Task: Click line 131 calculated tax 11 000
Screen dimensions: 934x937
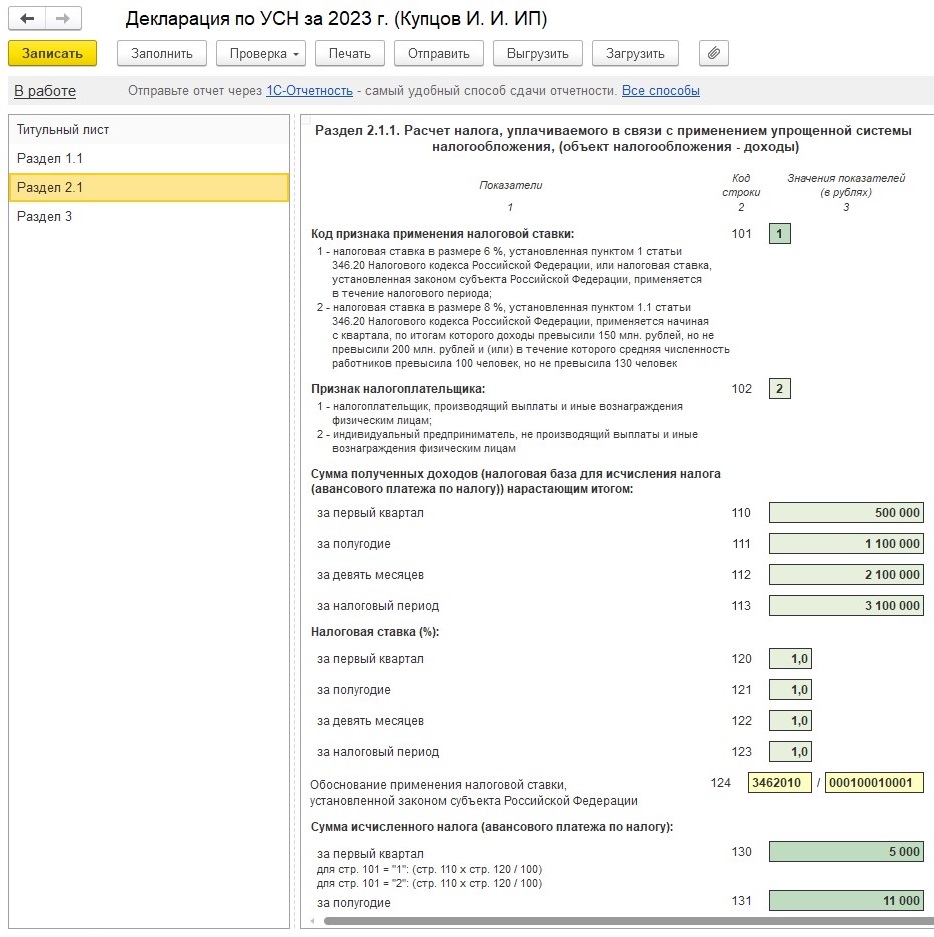Action: tap(846, 901)
